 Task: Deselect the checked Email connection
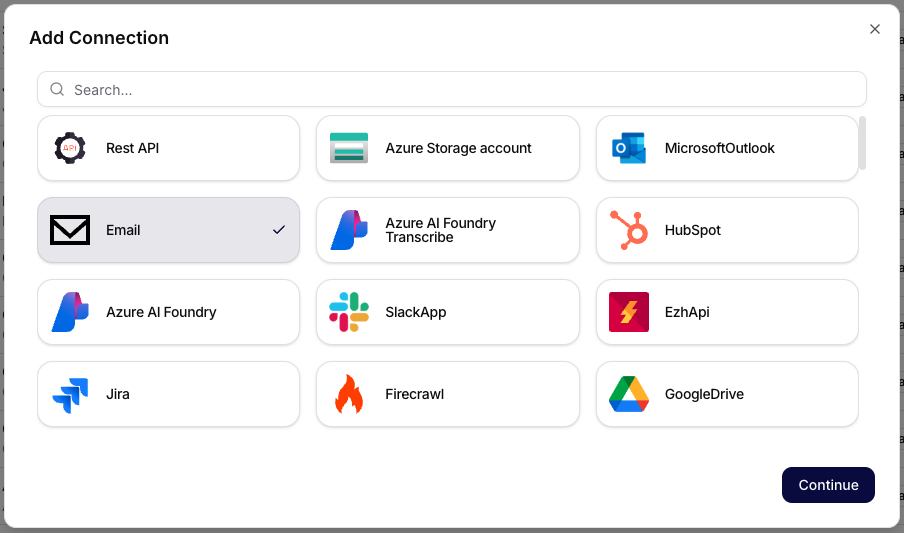pyautogui.click(x=168, y=230)
